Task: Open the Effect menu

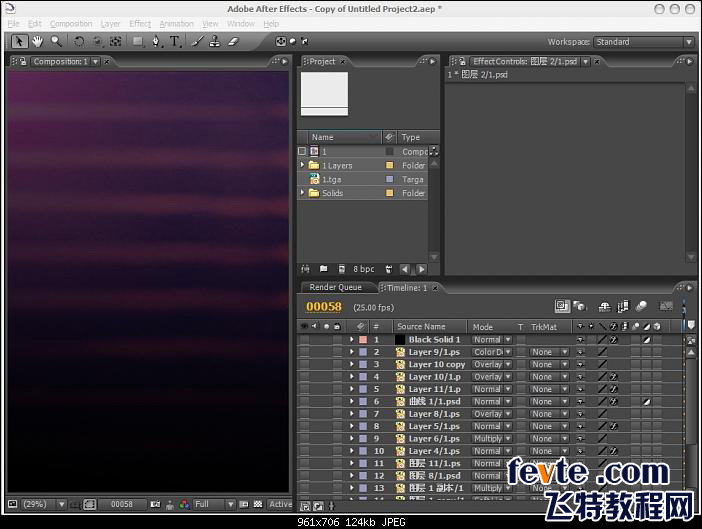Action: 140,24
